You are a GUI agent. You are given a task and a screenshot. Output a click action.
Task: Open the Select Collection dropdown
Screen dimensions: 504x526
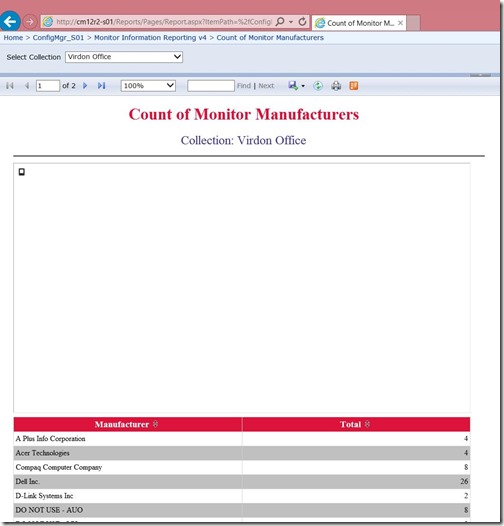124,57
